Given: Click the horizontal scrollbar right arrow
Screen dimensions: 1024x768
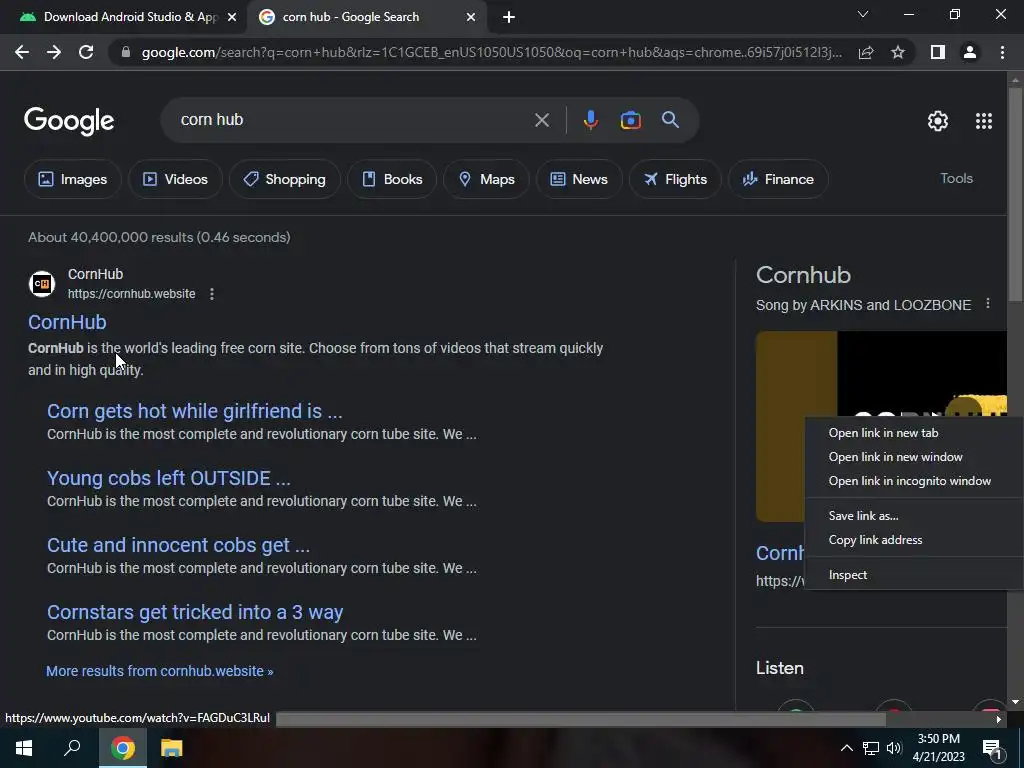Looking at the screenshot, I should click(999, 720).
